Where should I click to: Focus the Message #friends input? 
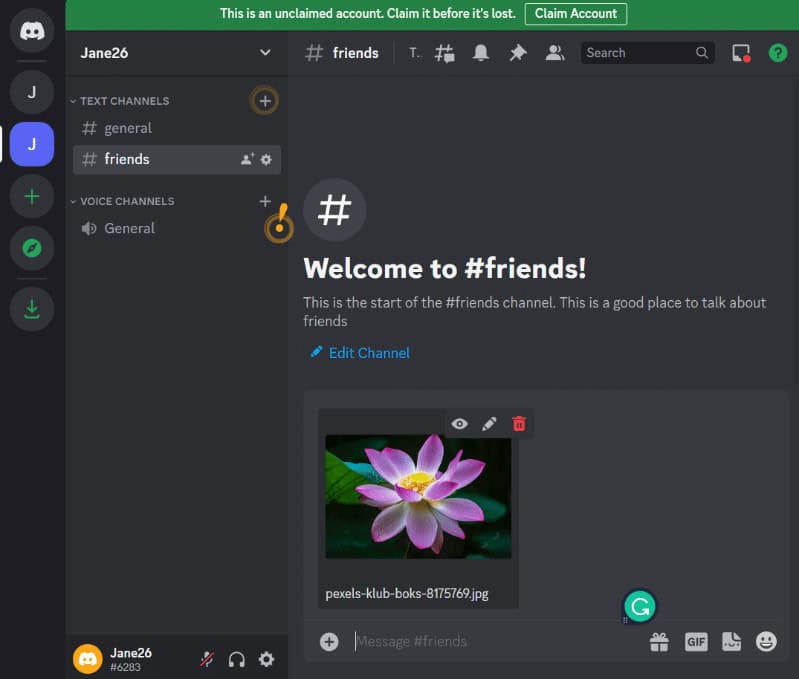pyautogui.click(x=497, y=641)
